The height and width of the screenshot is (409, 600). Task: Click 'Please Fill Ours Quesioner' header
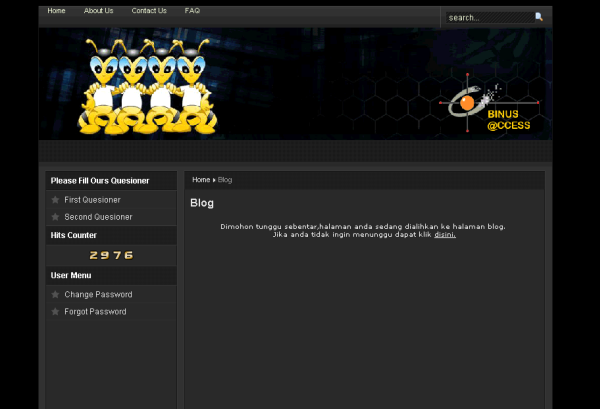tap(100, 181)
